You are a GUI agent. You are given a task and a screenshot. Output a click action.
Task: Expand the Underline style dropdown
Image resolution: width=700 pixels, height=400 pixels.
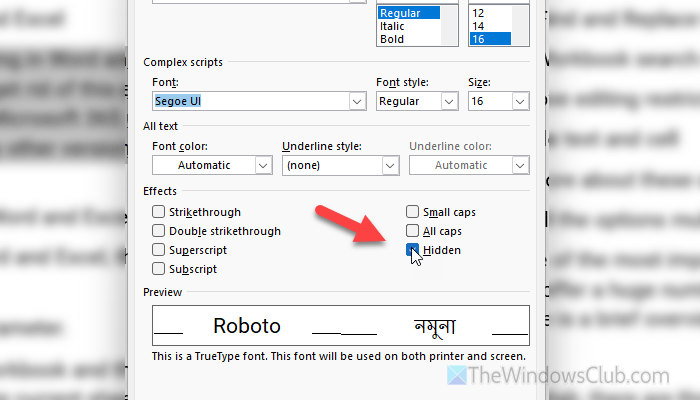(x=390, y=165)
